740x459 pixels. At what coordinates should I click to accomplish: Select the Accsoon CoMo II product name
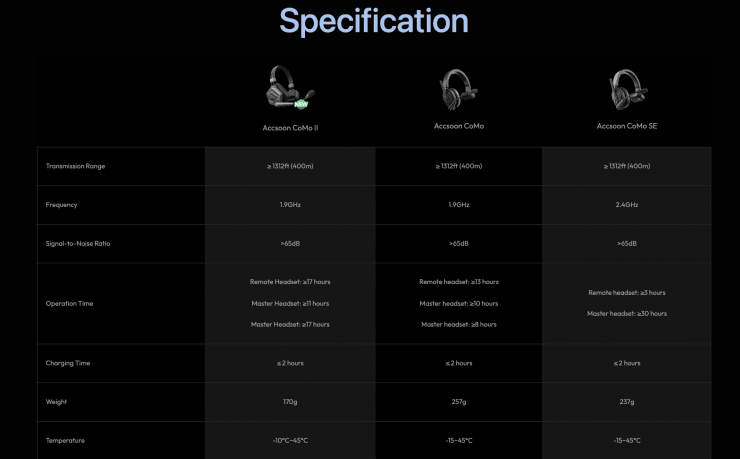(290, 128)
